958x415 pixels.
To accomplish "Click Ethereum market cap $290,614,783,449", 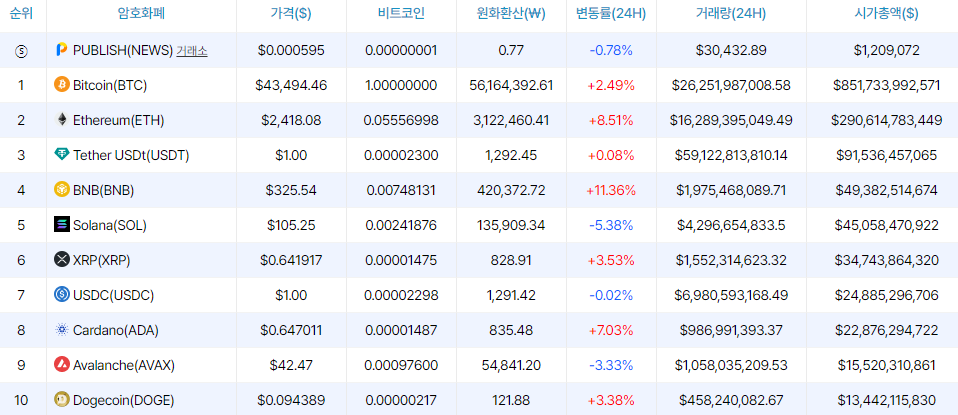I will click(887, 120).
